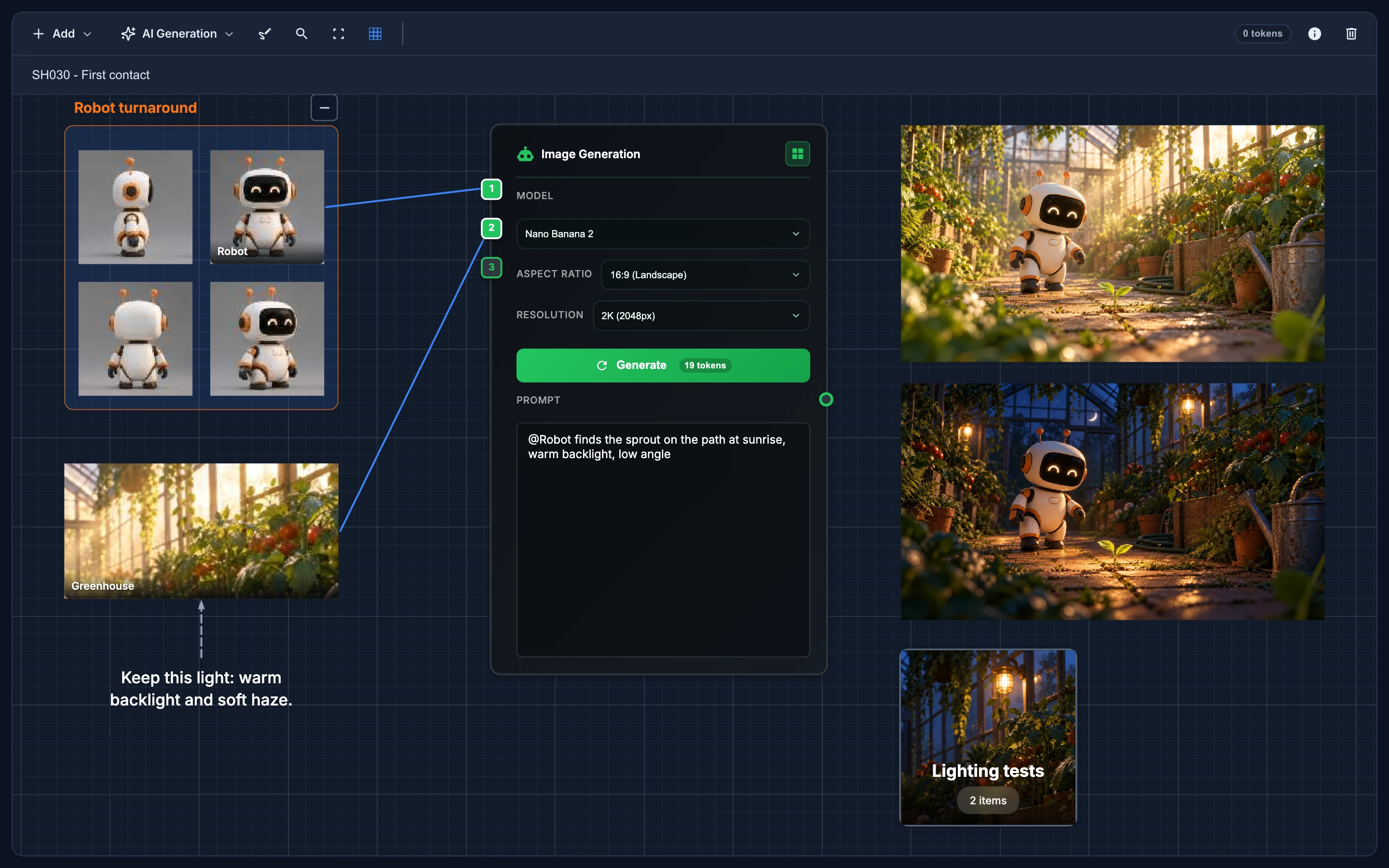Select the side-view robot thumbnail
The image size is (1389, 868).
pos(136,207)
